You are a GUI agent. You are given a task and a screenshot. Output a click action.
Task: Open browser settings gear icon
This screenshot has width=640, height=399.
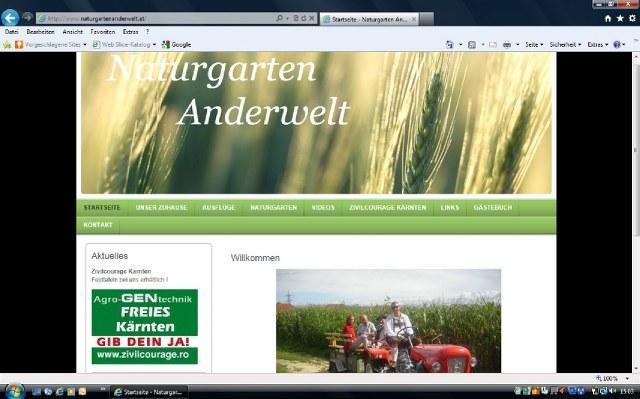click(632, 18)
